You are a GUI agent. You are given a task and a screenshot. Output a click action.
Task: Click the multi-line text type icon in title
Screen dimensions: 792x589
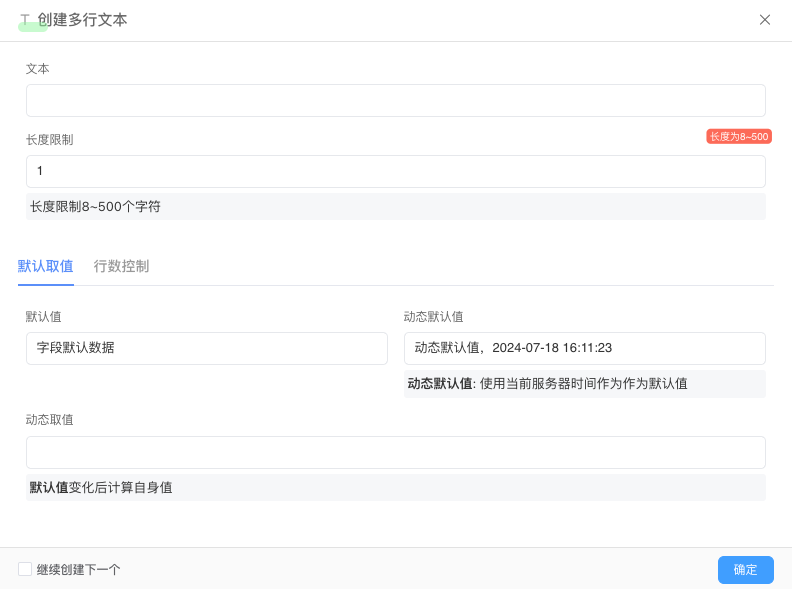click(25, 20)
